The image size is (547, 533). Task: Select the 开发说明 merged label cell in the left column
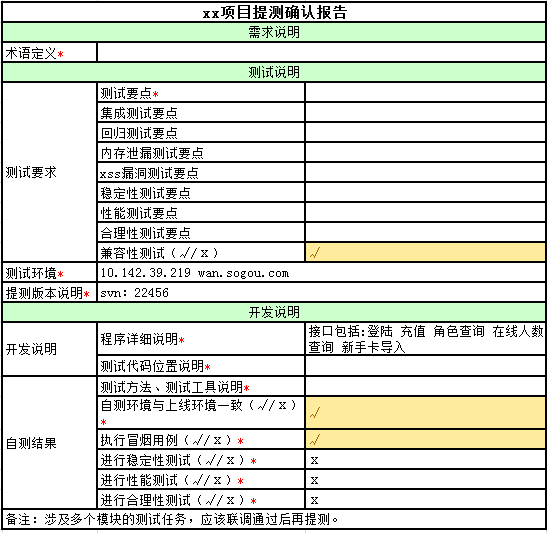50,349
